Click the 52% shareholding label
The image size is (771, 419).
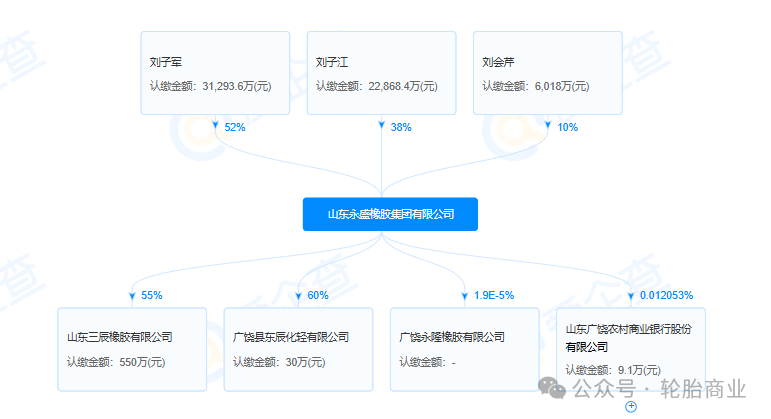[235, 127]
